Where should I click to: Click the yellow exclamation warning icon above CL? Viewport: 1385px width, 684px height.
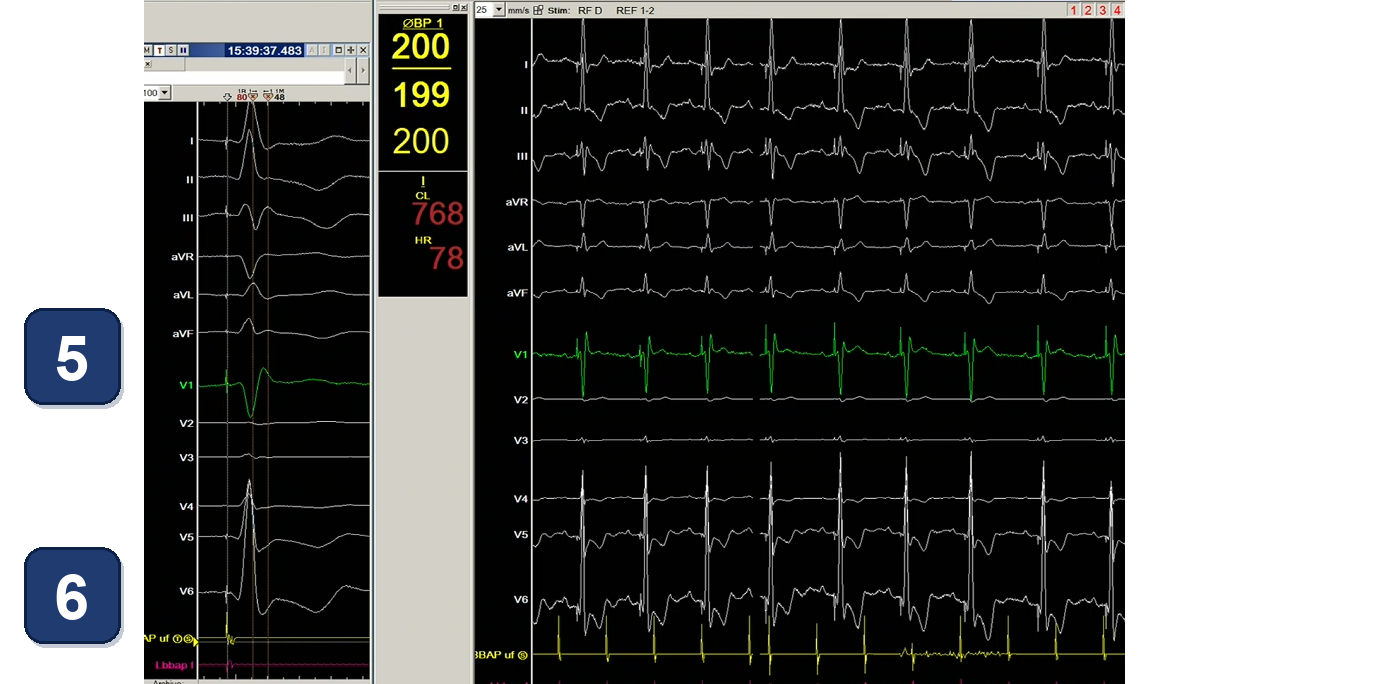(x=423, y=181)
